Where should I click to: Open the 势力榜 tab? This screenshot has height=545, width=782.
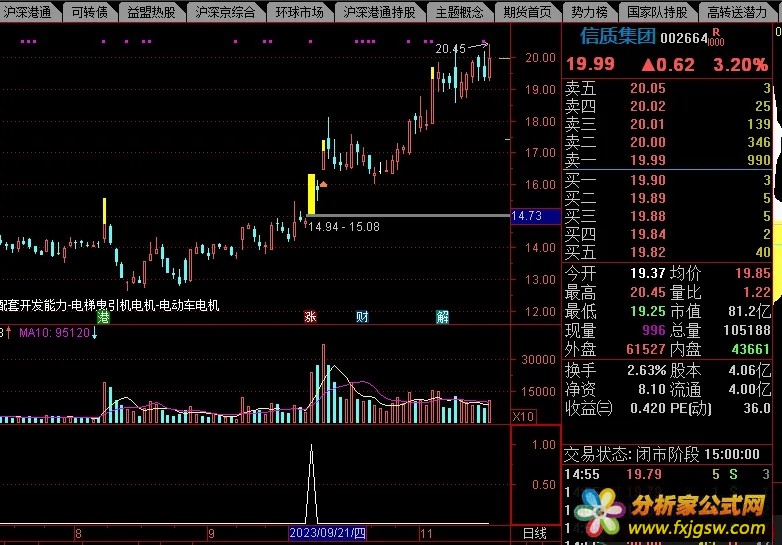(589, 11)
